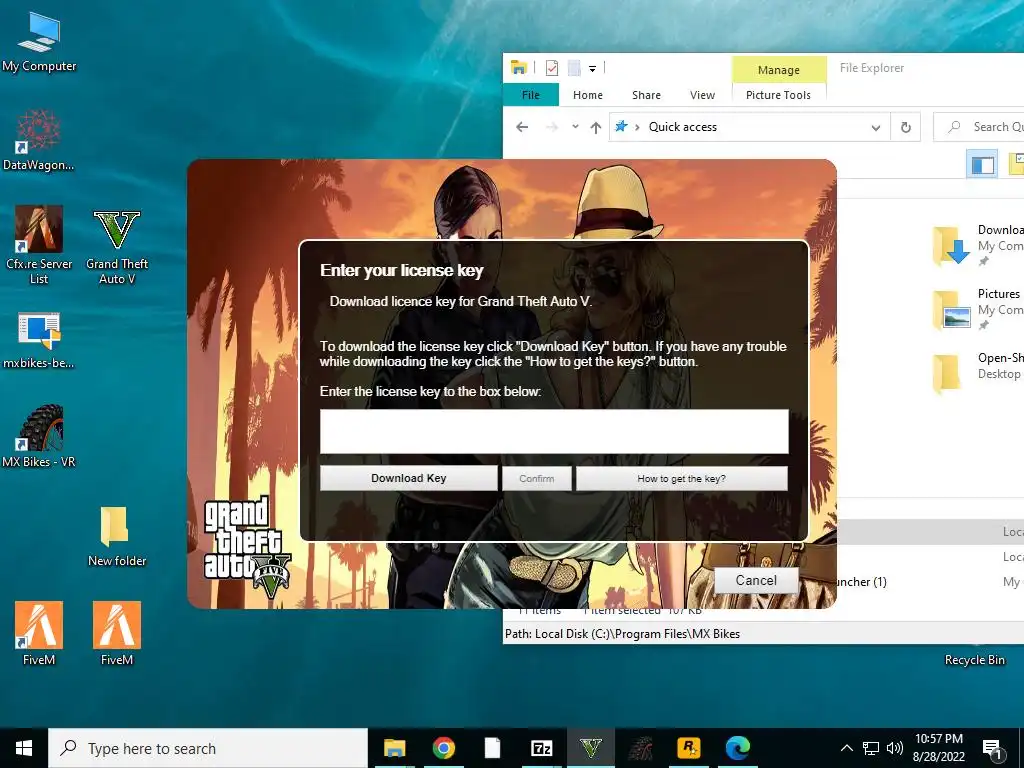Click How to get the key? button

coord(682,478)
